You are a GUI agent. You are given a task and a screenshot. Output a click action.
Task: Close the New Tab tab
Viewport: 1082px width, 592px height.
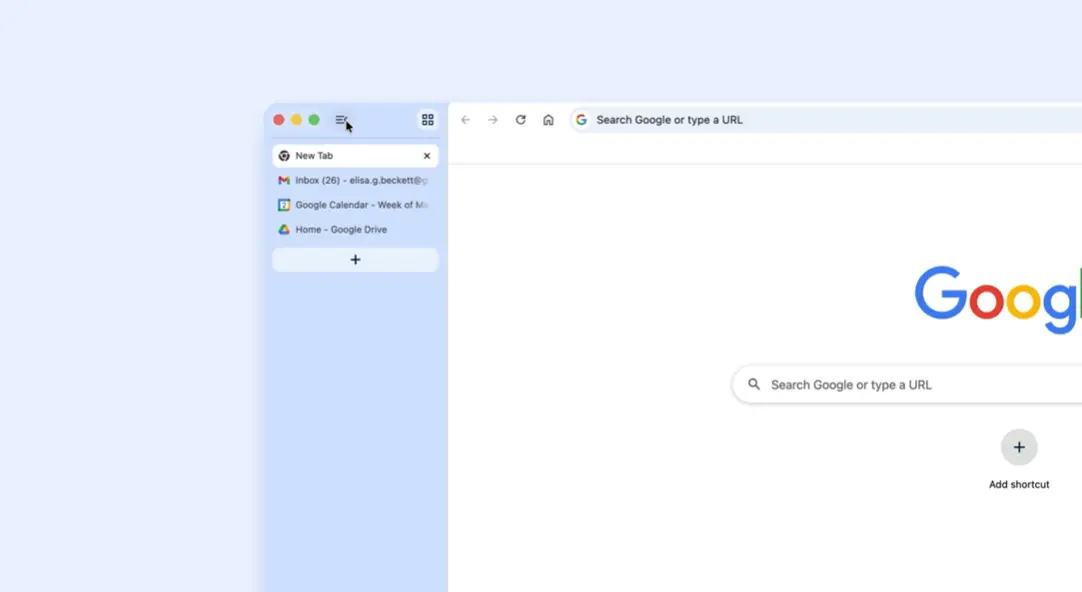[427, 156]
